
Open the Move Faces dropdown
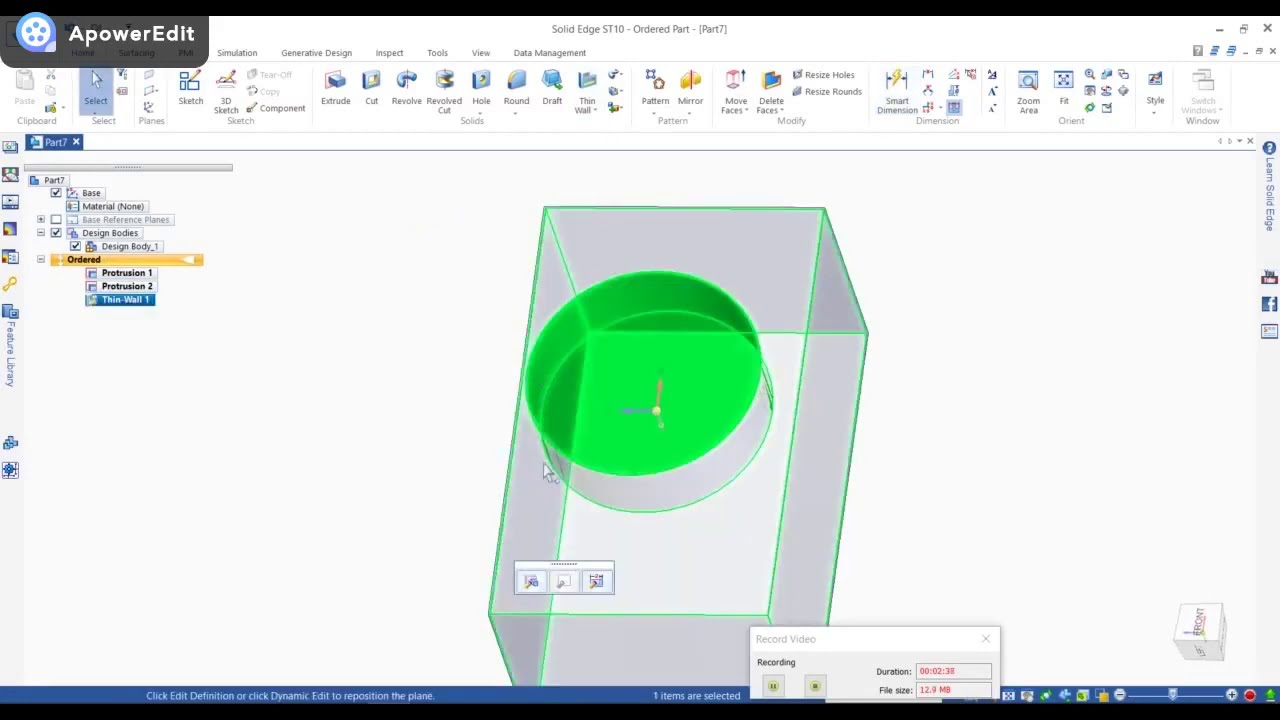[747, 110]
